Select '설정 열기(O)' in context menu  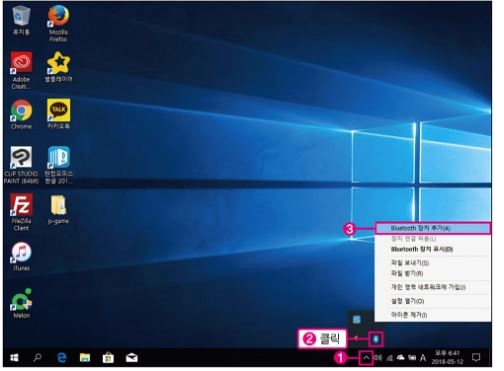(x=433, y=301)
